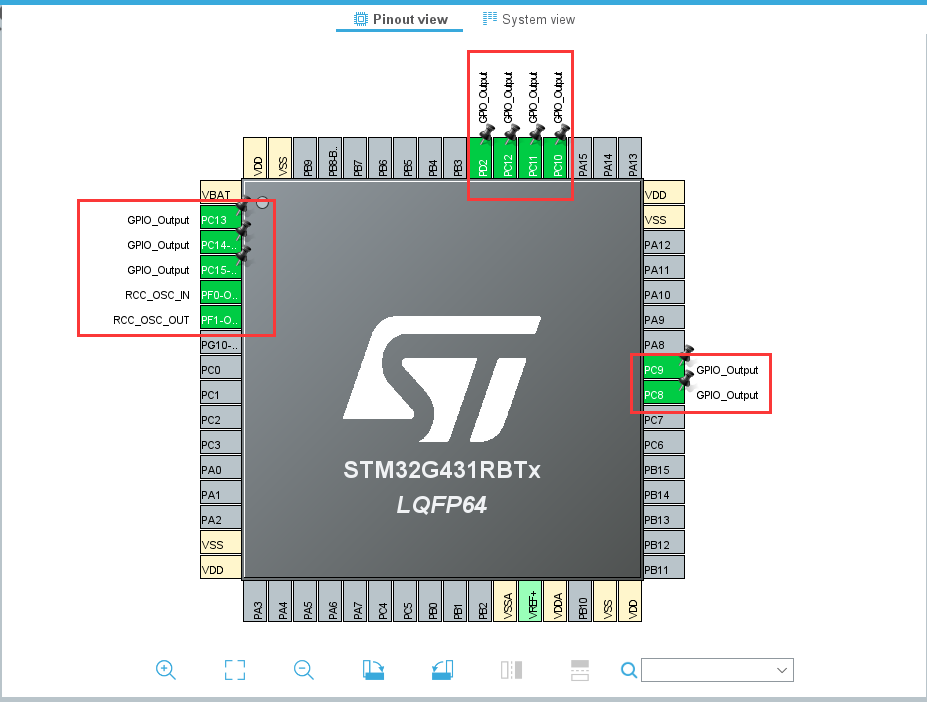Screen dimensions: 927x702
Task: Toggle the PC8 GPIO_Output pin
Action: coord(663,394)
